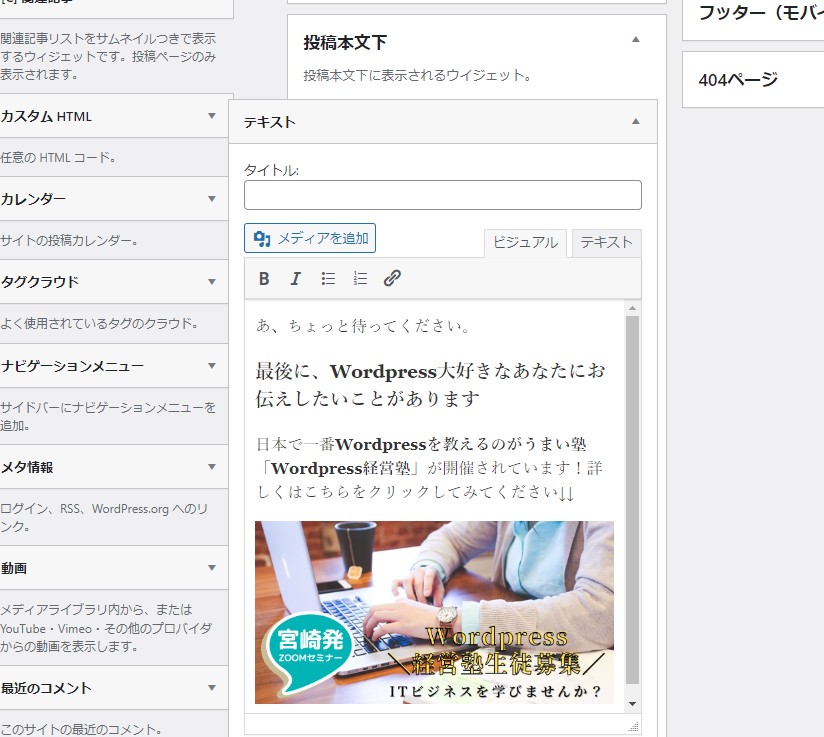
Task: Open the 404ページ widget area
Action: pyautogui.click(x=752, y=80)
